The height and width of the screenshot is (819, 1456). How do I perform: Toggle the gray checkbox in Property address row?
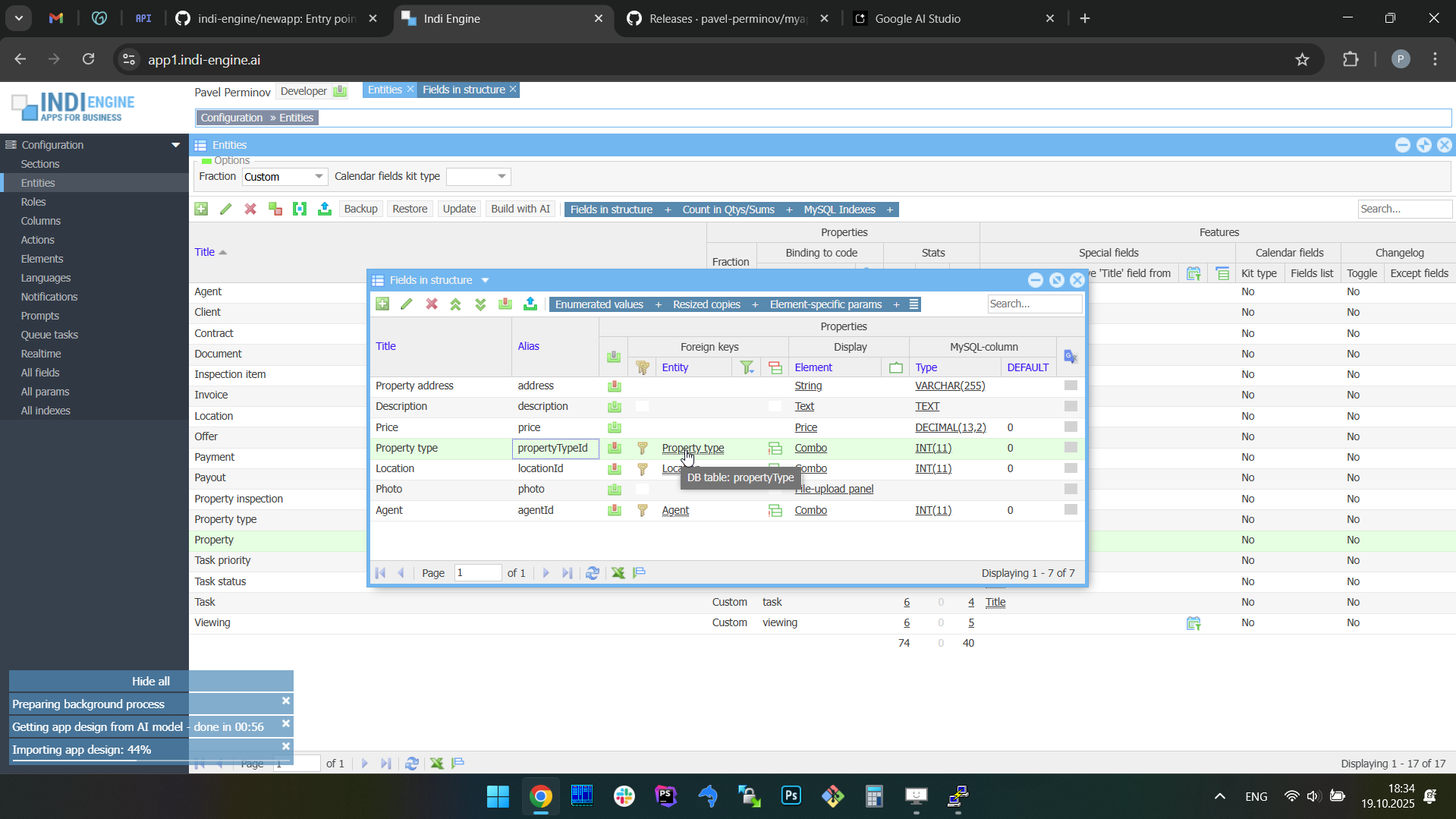[1071, 386]
